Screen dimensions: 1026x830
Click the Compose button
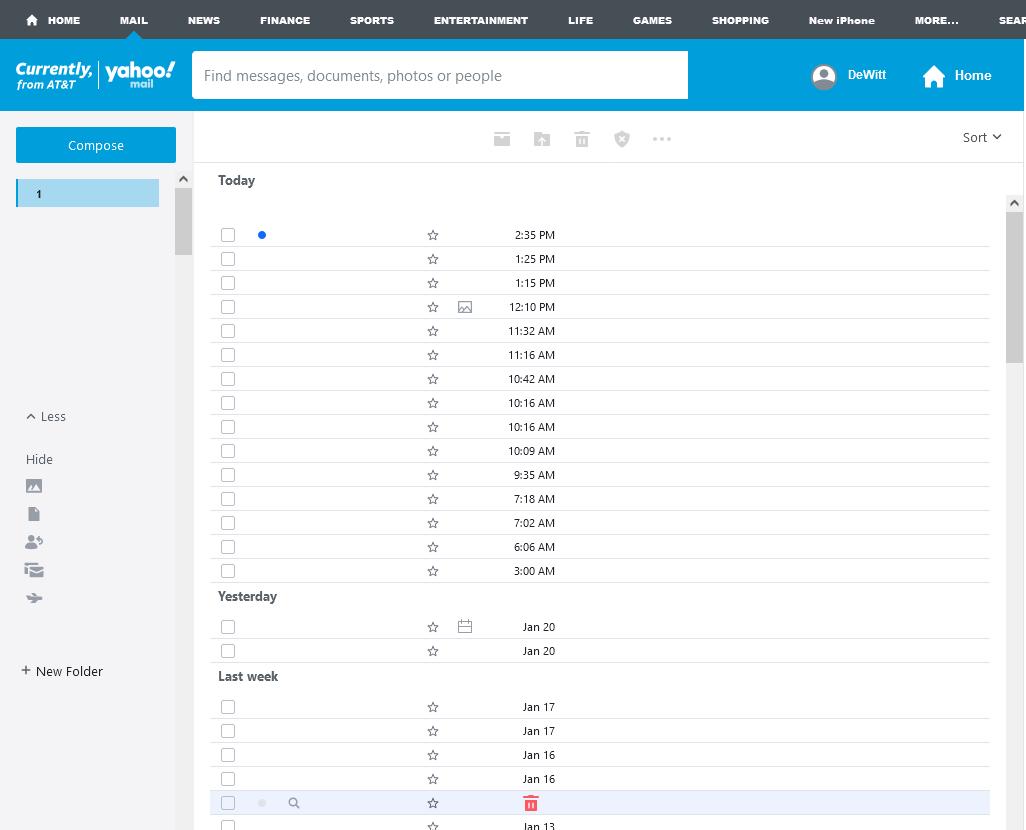pyautogui.click(x=95, y=145)
